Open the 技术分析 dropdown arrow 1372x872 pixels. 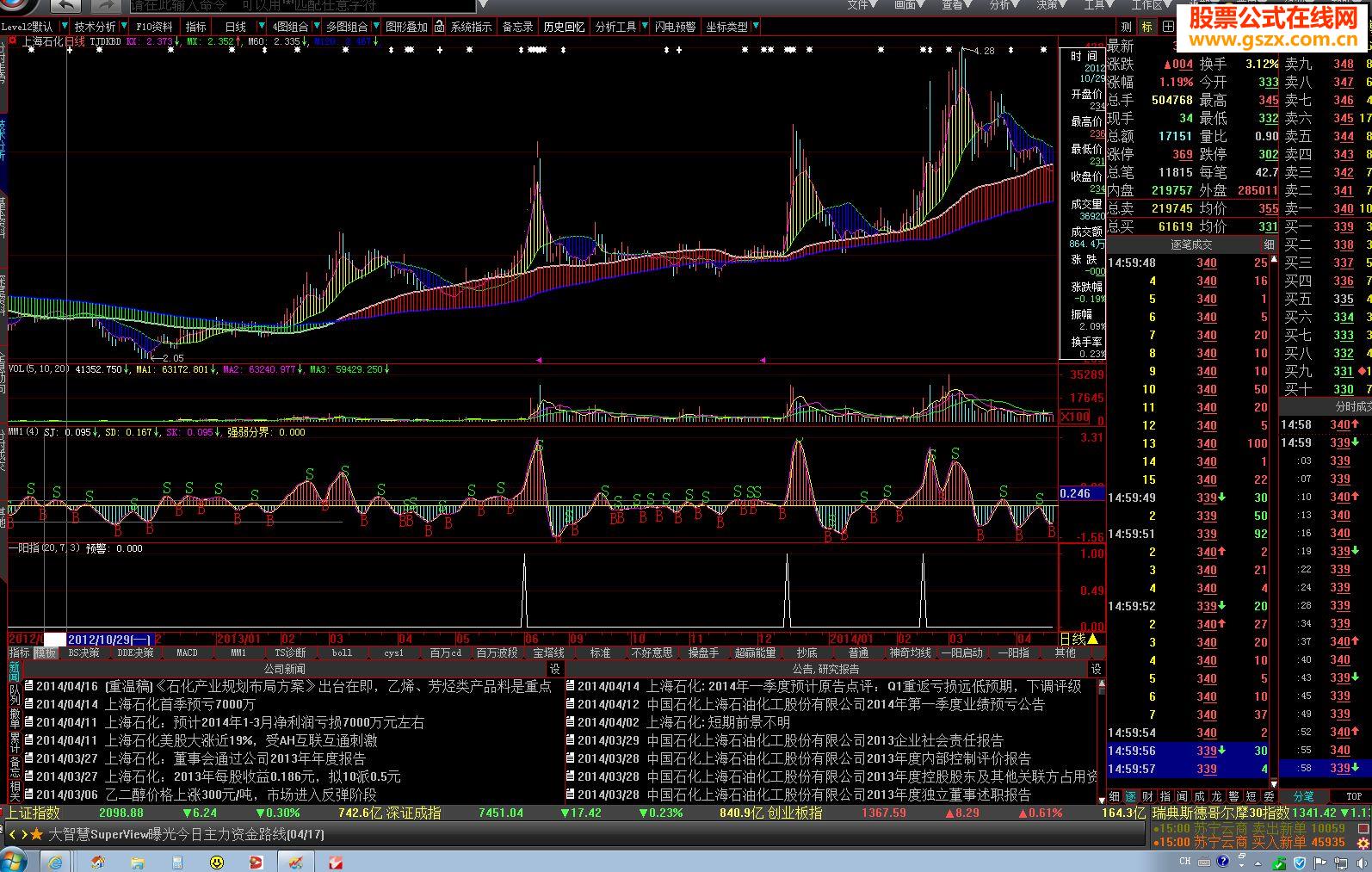click(124, 27)
